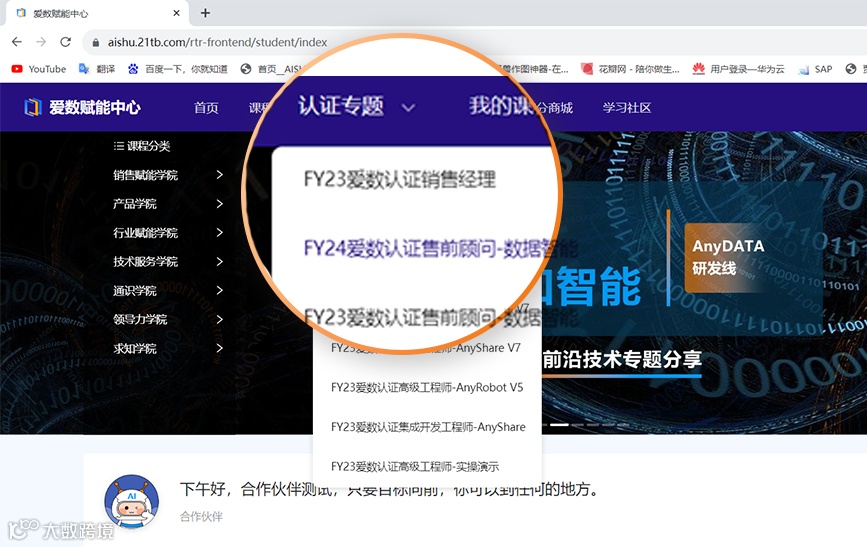The width and height of the screenshot is (867, 547).
Task: Select the 领导力学院 category
Action: (140, 319)
